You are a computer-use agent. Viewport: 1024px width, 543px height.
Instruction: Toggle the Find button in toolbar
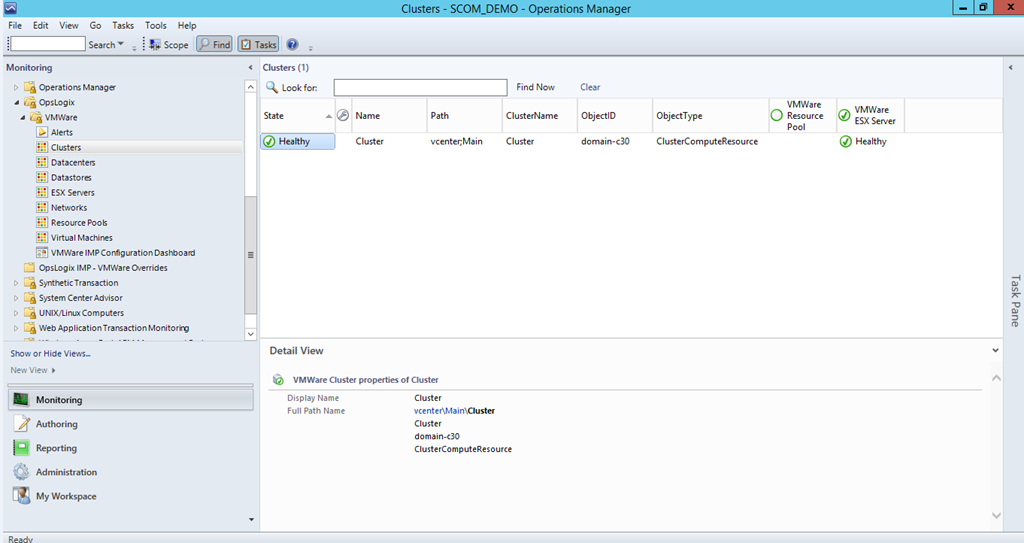pyautogui.click(x=214, y=44)
